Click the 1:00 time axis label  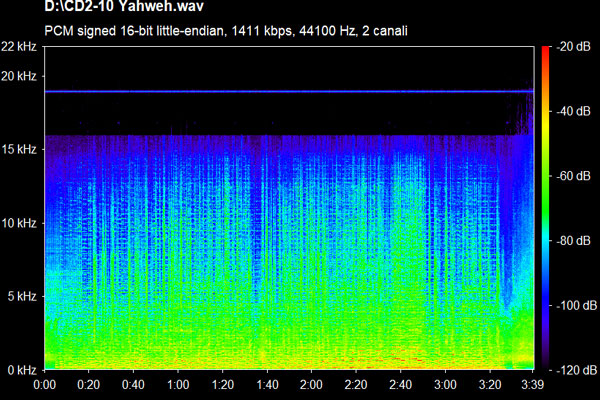pyautogui.click(x=178, y=384)
